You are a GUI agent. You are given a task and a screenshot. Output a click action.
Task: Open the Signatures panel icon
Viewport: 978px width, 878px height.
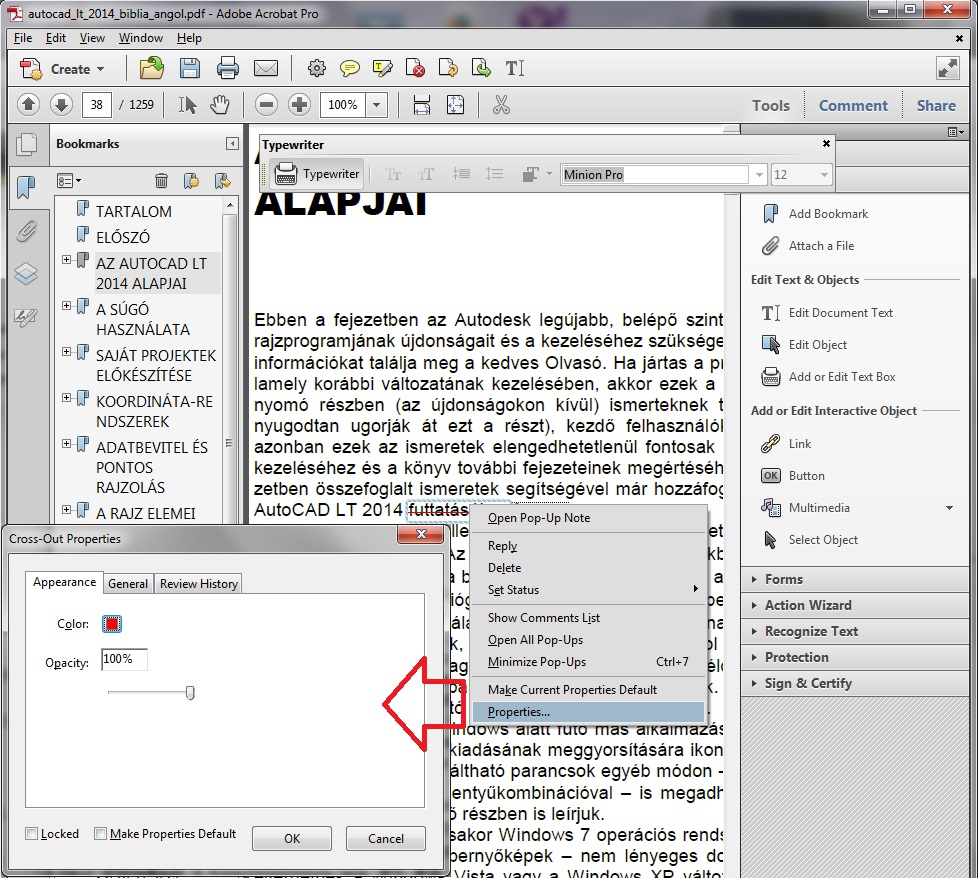coord(26,317)
